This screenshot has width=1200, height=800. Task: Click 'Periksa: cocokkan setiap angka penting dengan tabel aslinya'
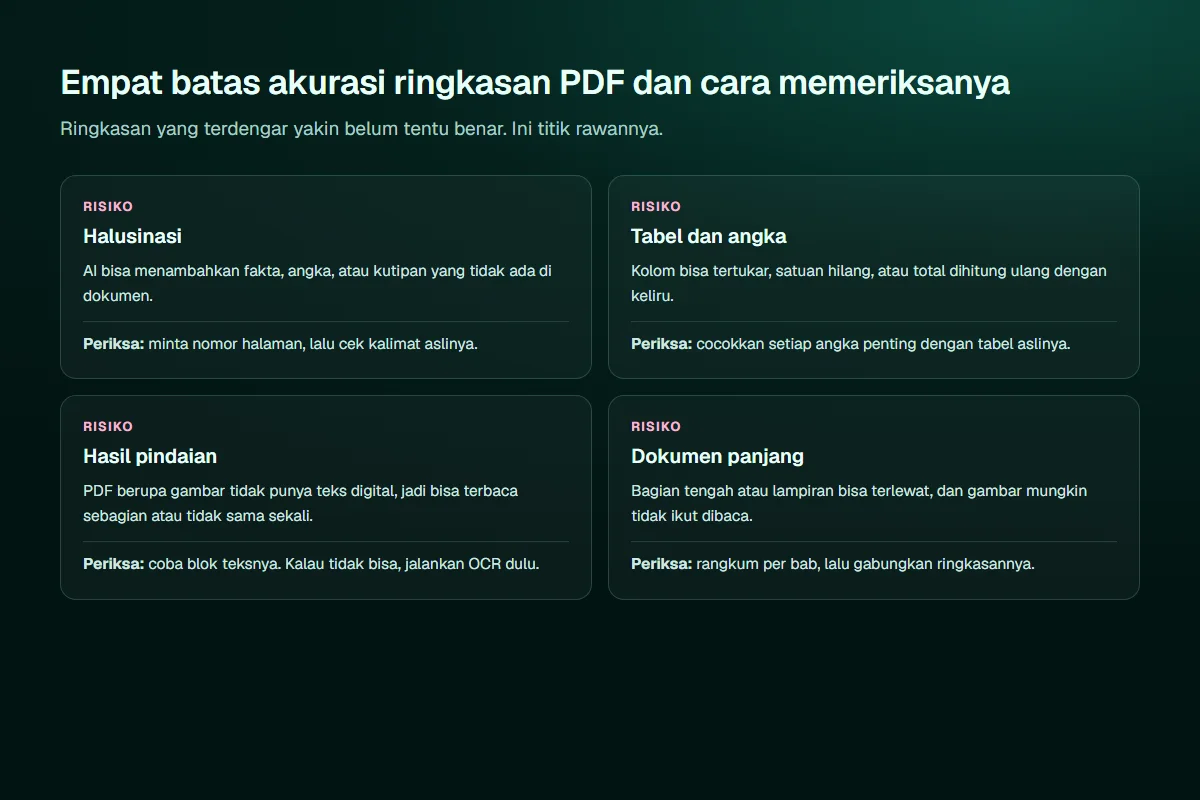(x=850, y=343)
